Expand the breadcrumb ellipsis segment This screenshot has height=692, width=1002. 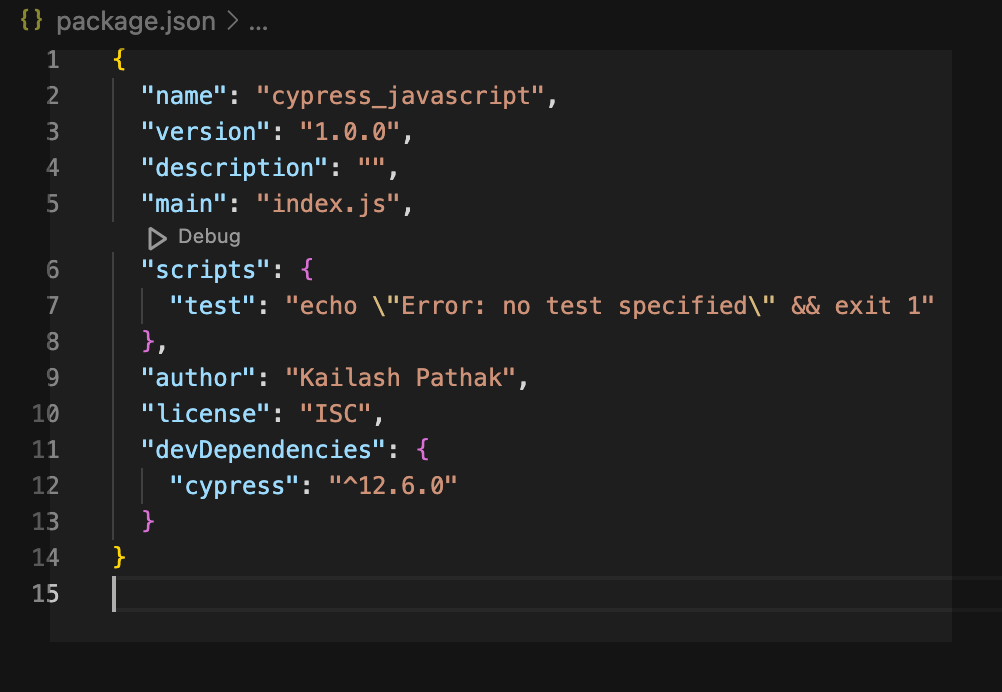258,22
